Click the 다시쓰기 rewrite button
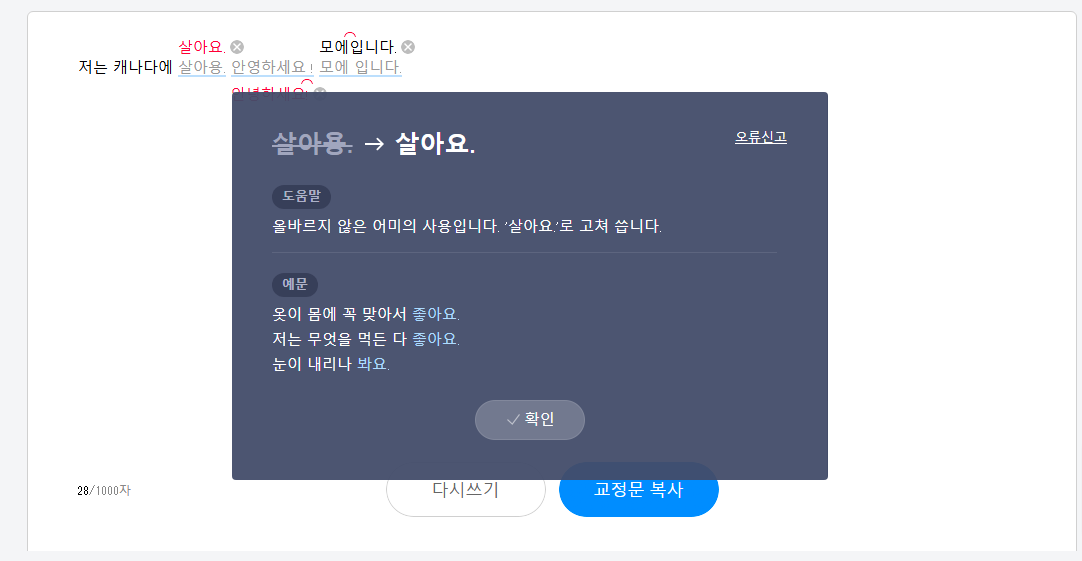Image resolution: width=1082 pixels, height=561 pixels. tap(466, 489)
